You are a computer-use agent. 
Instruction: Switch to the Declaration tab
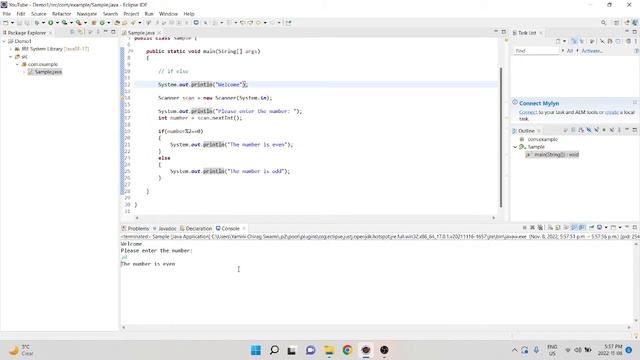[196, 228]
